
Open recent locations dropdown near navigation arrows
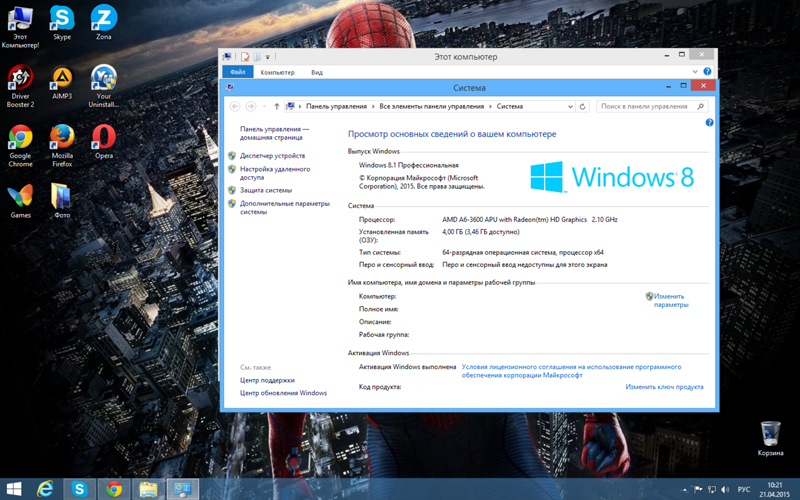[x=264, y=106]
